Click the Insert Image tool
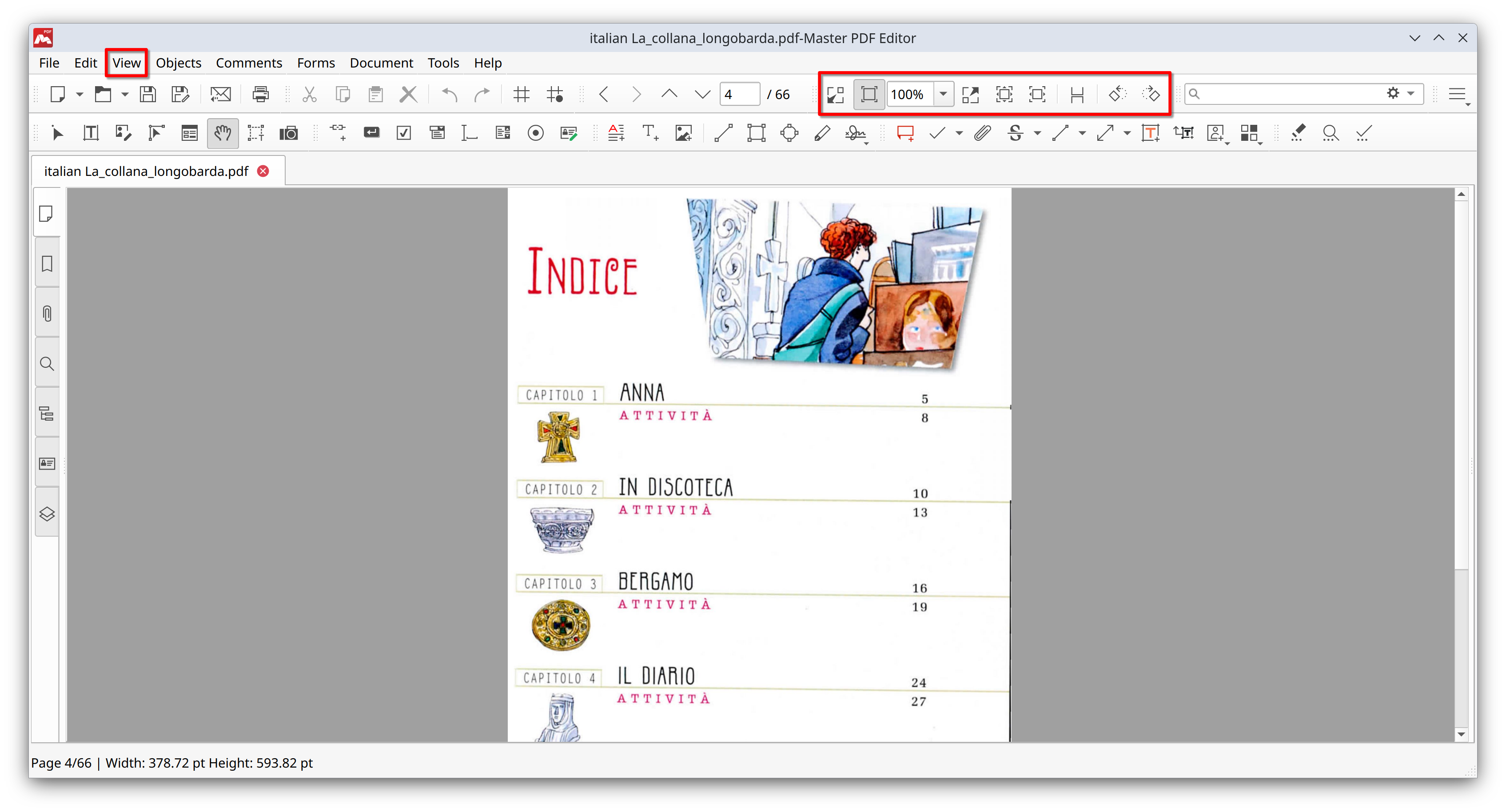This screenshot has width=1506, height=812. pyautogui.click(x=683, y=133)
